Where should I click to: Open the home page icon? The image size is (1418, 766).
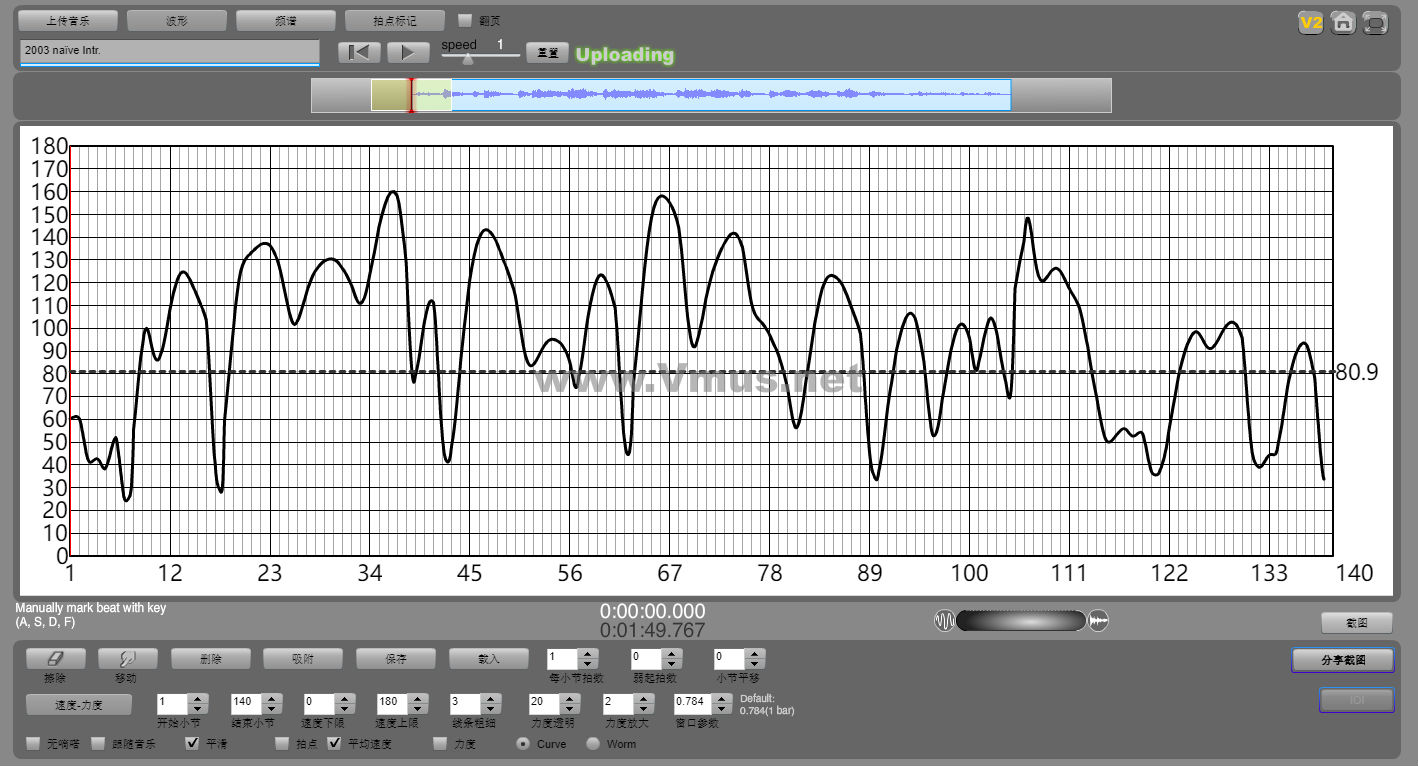pos(1343,22)
